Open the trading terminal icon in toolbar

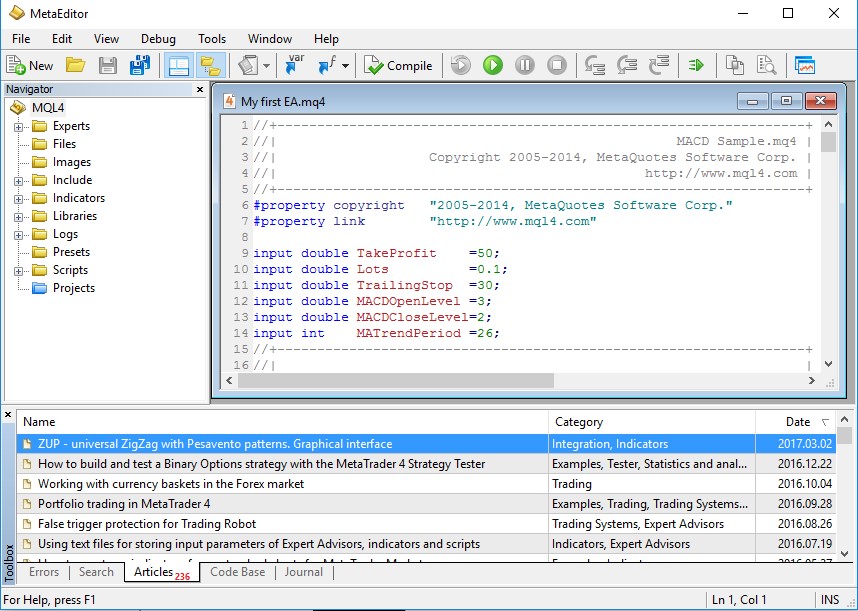[x=805, y=66]
